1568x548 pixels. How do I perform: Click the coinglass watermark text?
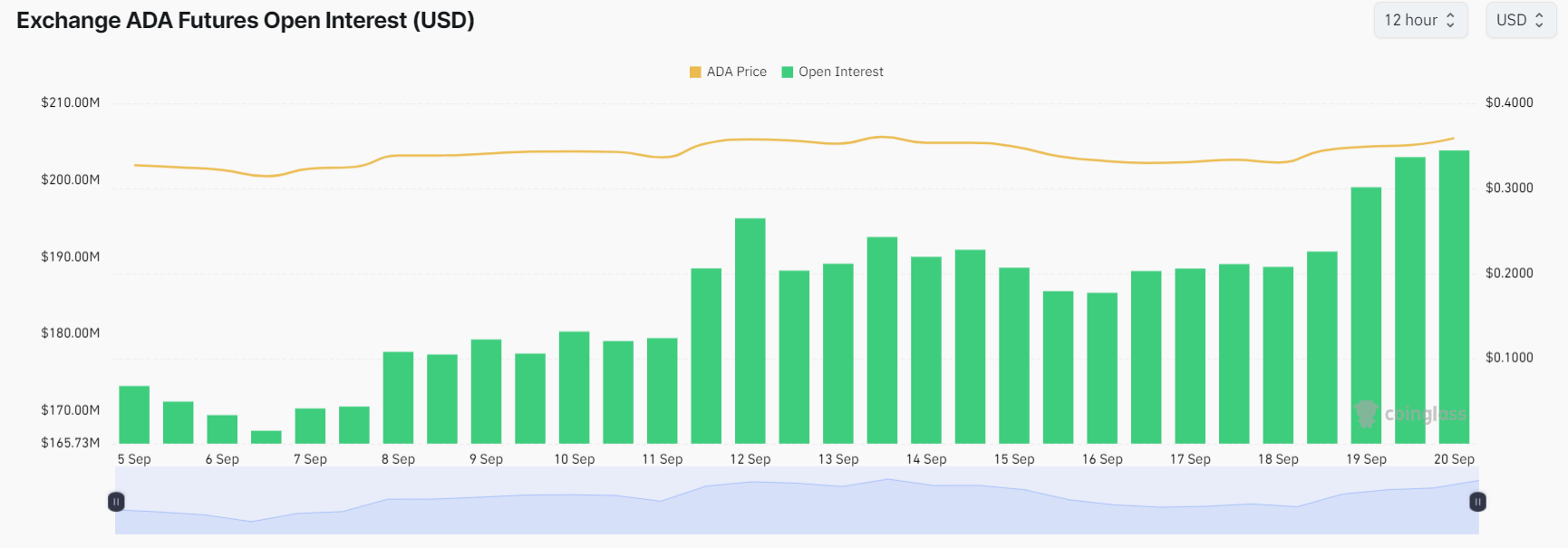1425,414
